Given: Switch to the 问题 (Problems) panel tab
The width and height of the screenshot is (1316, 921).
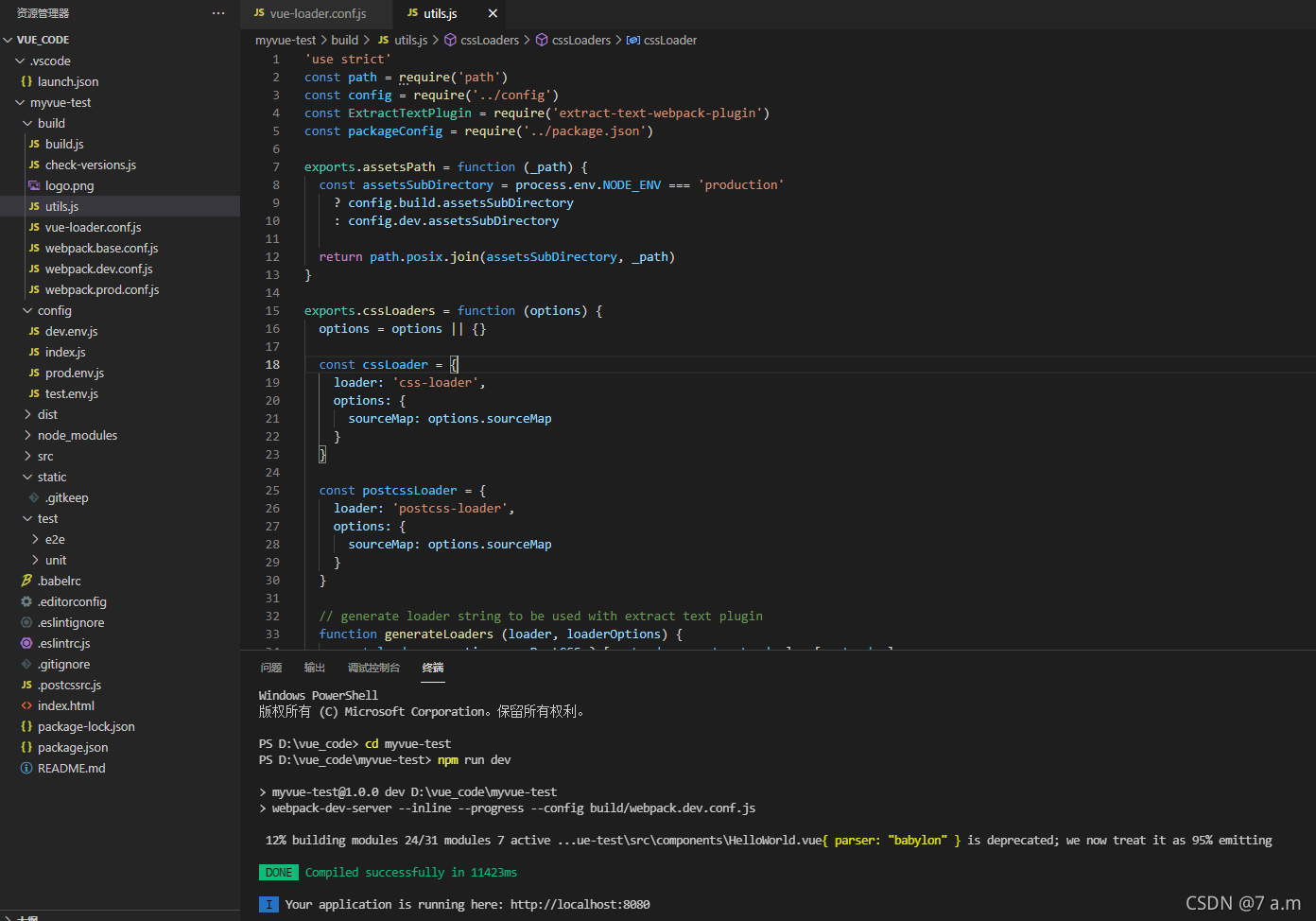Looking at the screenshot, I should pos(271,668).
